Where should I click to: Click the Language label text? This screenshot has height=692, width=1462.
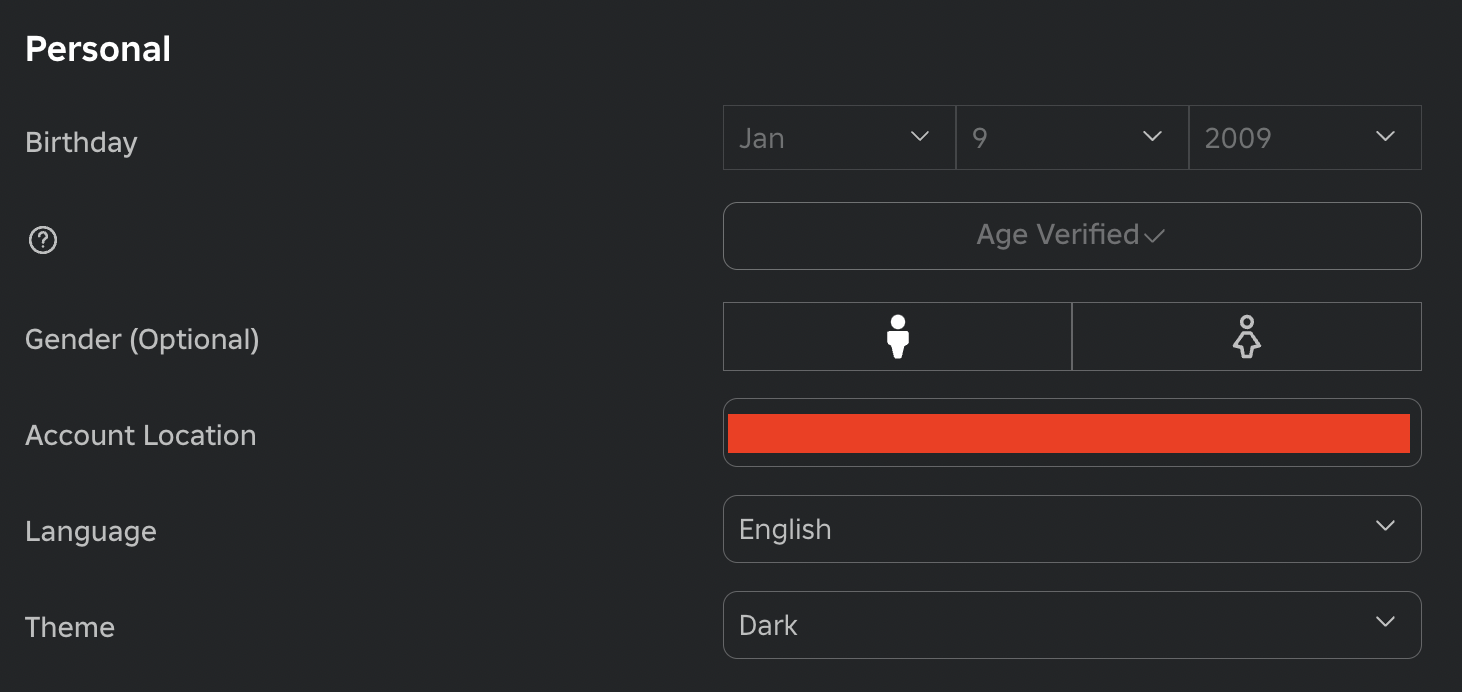coord(91,531)
